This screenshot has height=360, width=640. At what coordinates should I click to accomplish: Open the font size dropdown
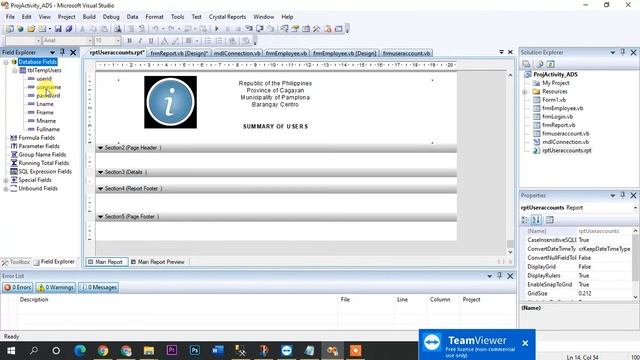pyautogui.click(x=118, y=40)
